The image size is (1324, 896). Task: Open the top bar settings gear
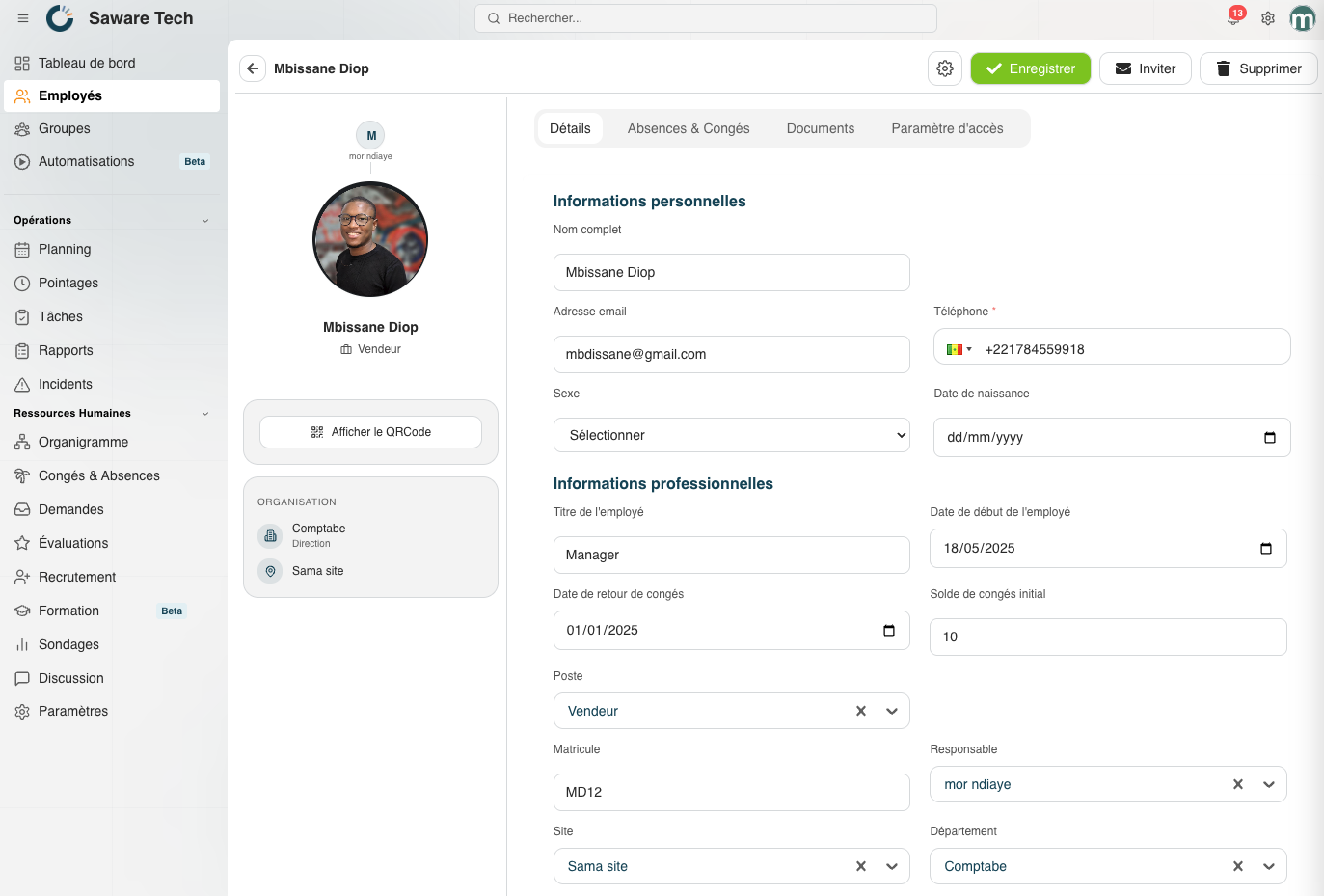(x=1268, y=18)
